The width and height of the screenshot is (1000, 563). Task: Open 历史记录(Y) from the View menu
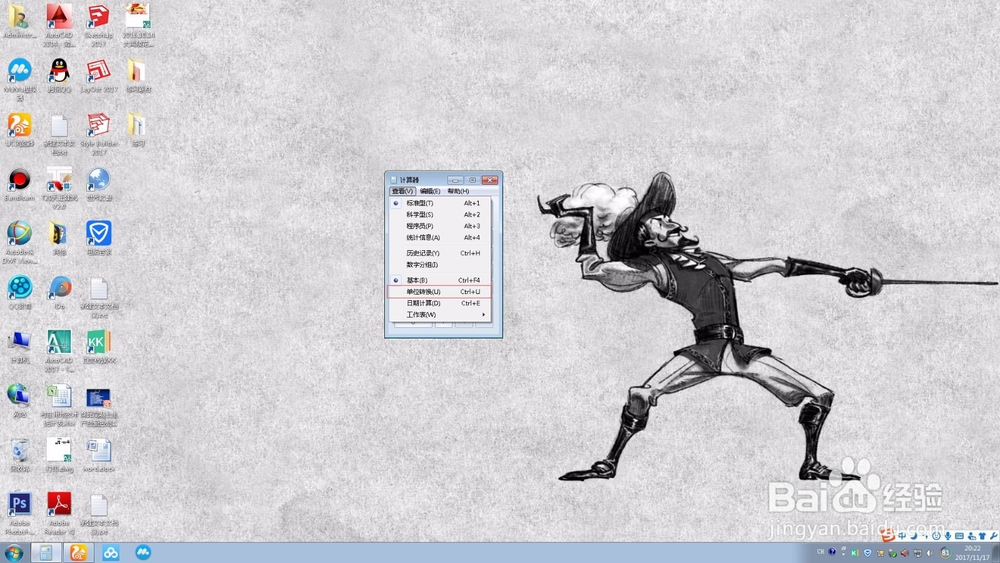439,253
